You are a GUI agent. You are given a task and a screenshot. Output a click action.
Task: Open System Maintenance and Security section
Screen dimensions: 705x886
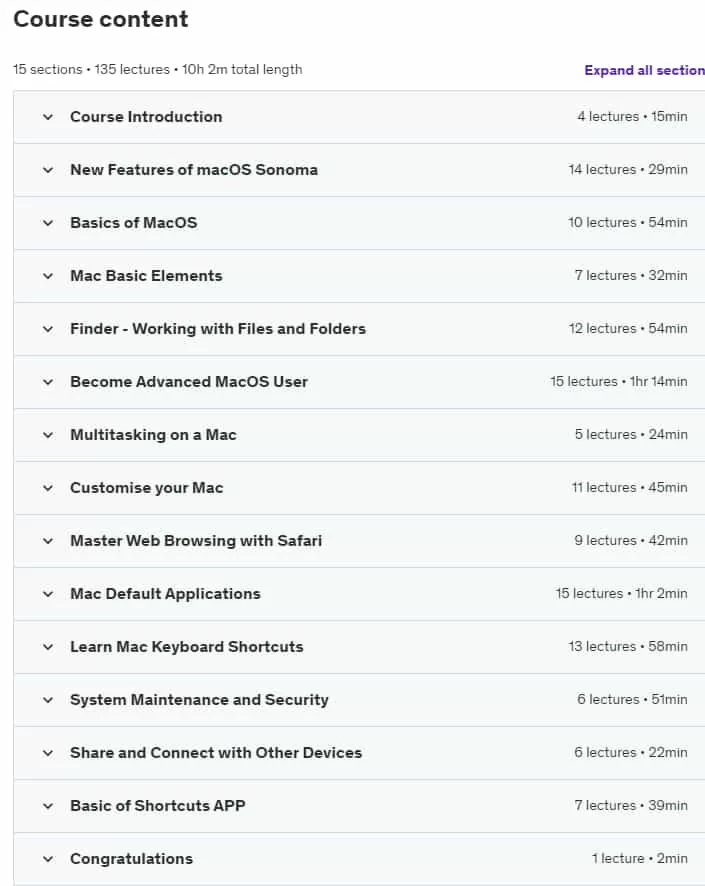point(359,700)
